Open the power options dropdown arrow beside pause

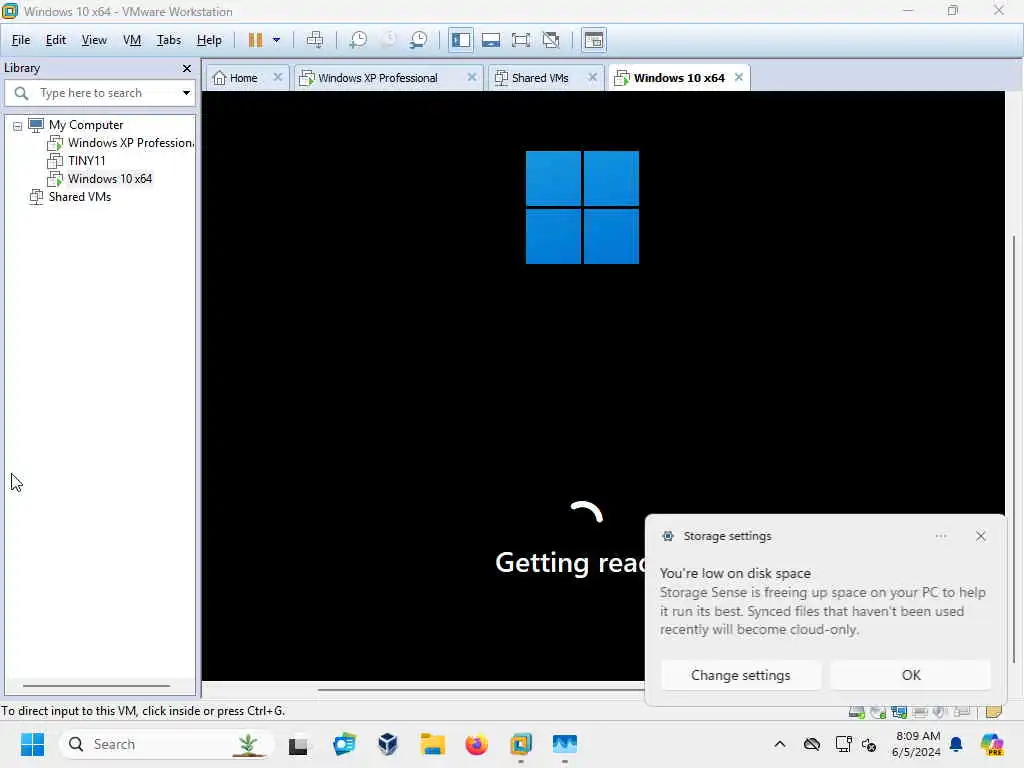click(x=276, y=40)
